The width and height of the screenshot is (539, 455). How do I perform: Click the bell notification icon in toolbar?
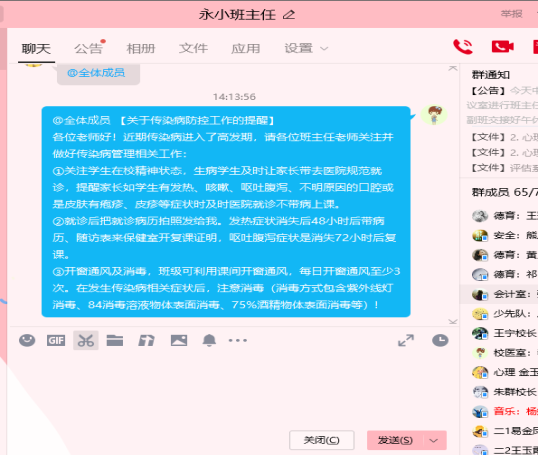click(209, 340)
